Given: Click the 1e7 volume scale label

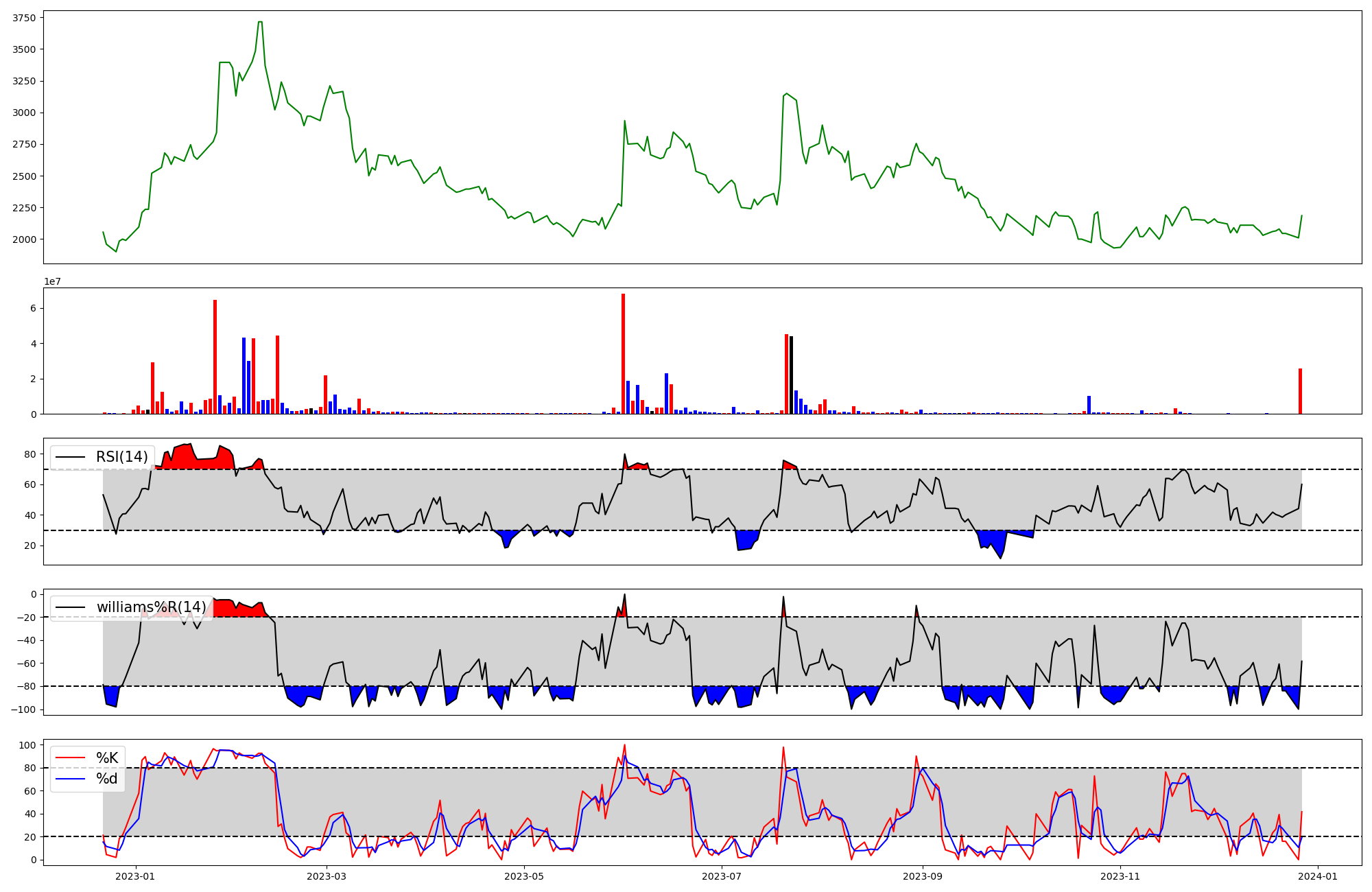Looking at the screenshot, I should point(52,282).
